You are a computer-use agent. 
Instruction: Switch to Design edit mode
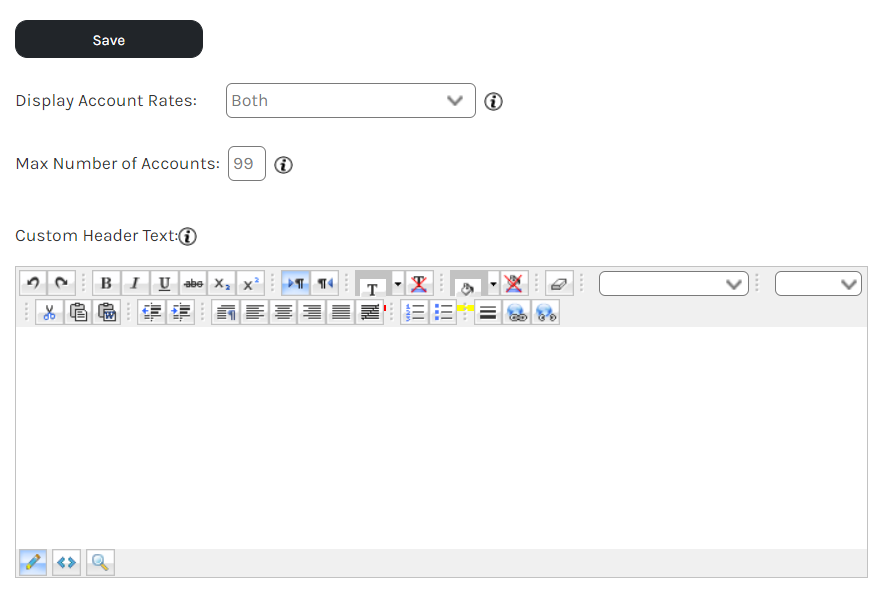point(33,562)
